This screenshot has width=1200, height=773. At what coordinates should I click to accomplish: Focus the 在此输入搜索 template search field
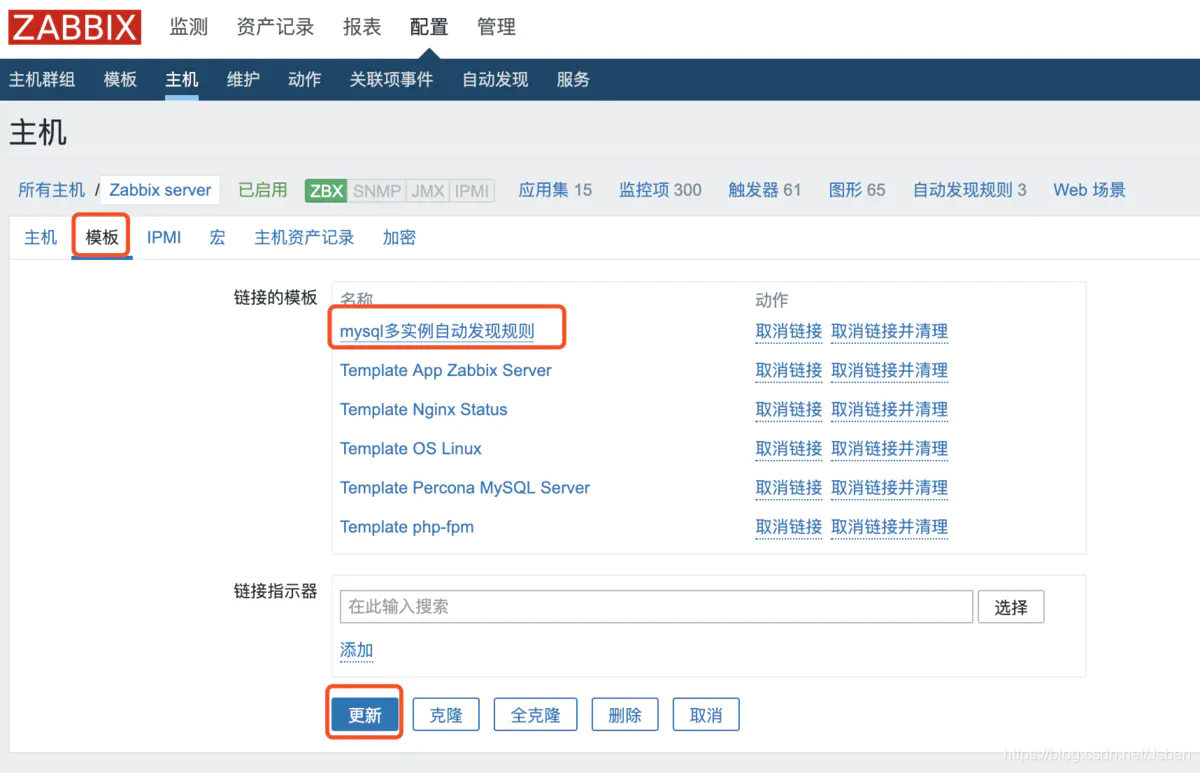656,607
